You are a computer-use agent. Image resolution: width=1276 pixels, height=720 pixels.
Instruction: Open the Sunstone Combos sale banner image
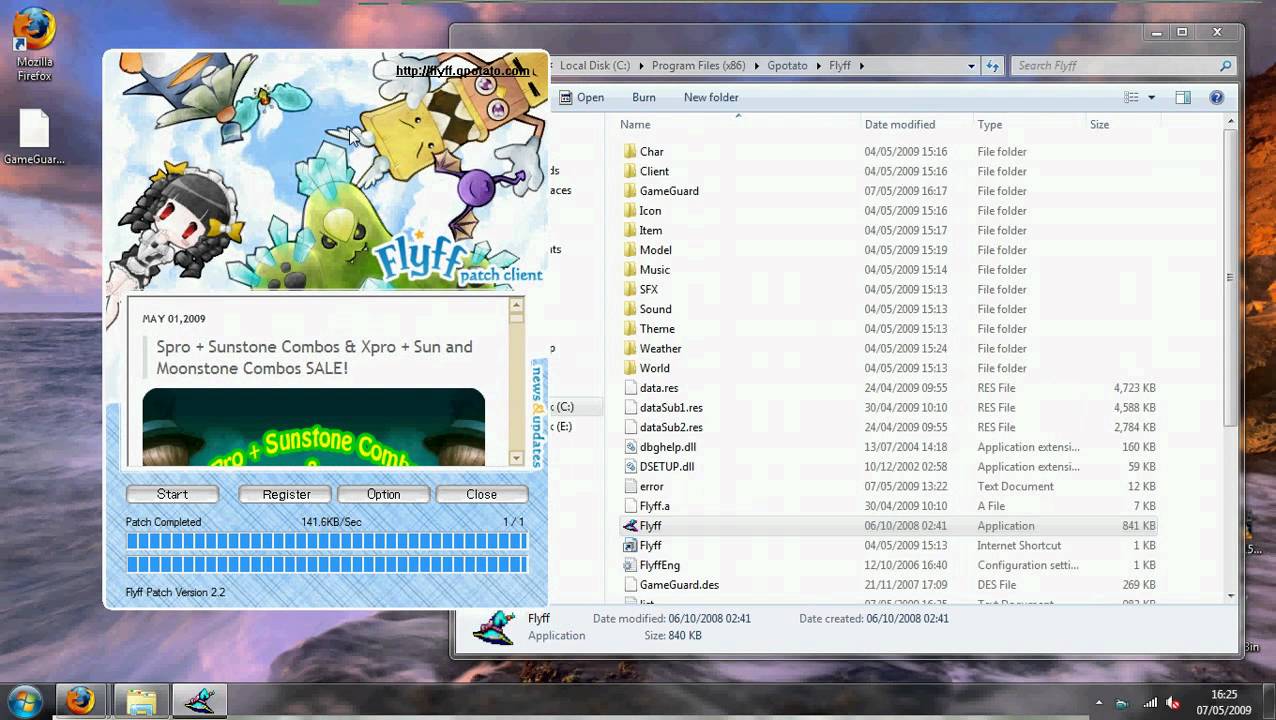[313, 427]
